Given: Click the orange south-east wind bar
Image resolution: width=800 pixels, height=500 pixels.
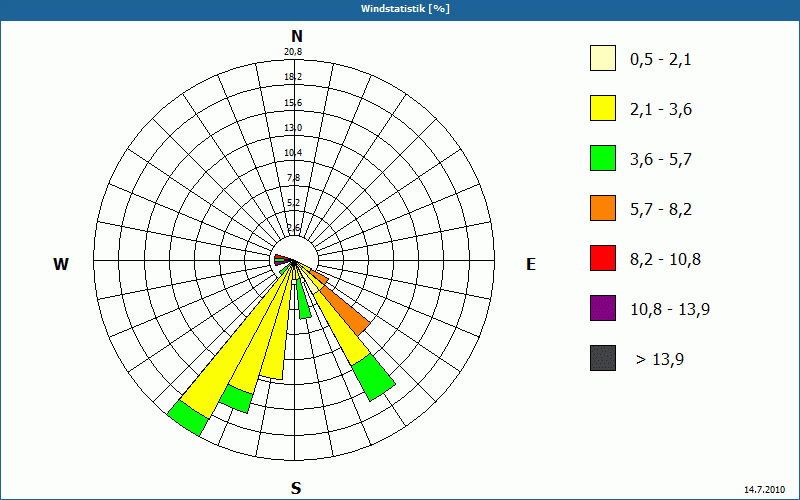Looking at the screenshot, I should click(x=345, y=309).
